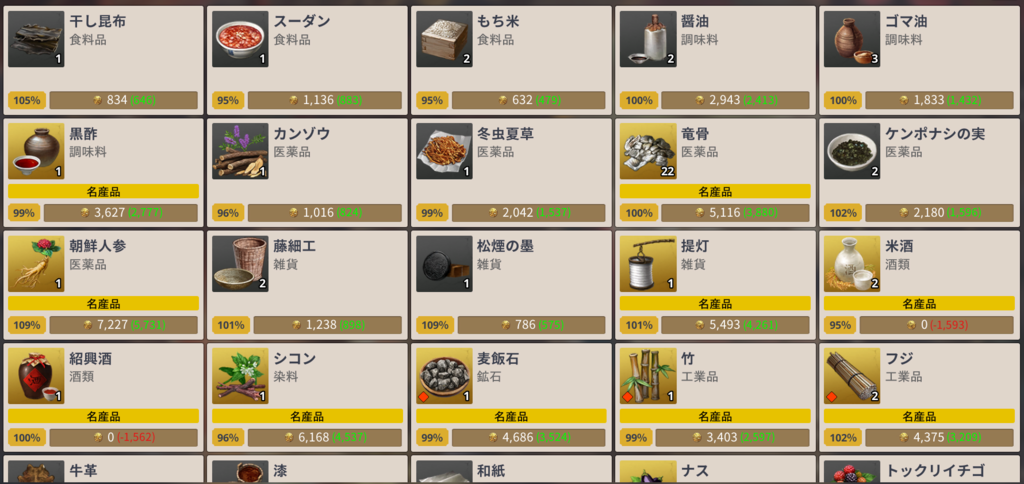Select the スーダン soup bowl icon
Viewport: 1024px width, 484px height.
coord(240,39)
